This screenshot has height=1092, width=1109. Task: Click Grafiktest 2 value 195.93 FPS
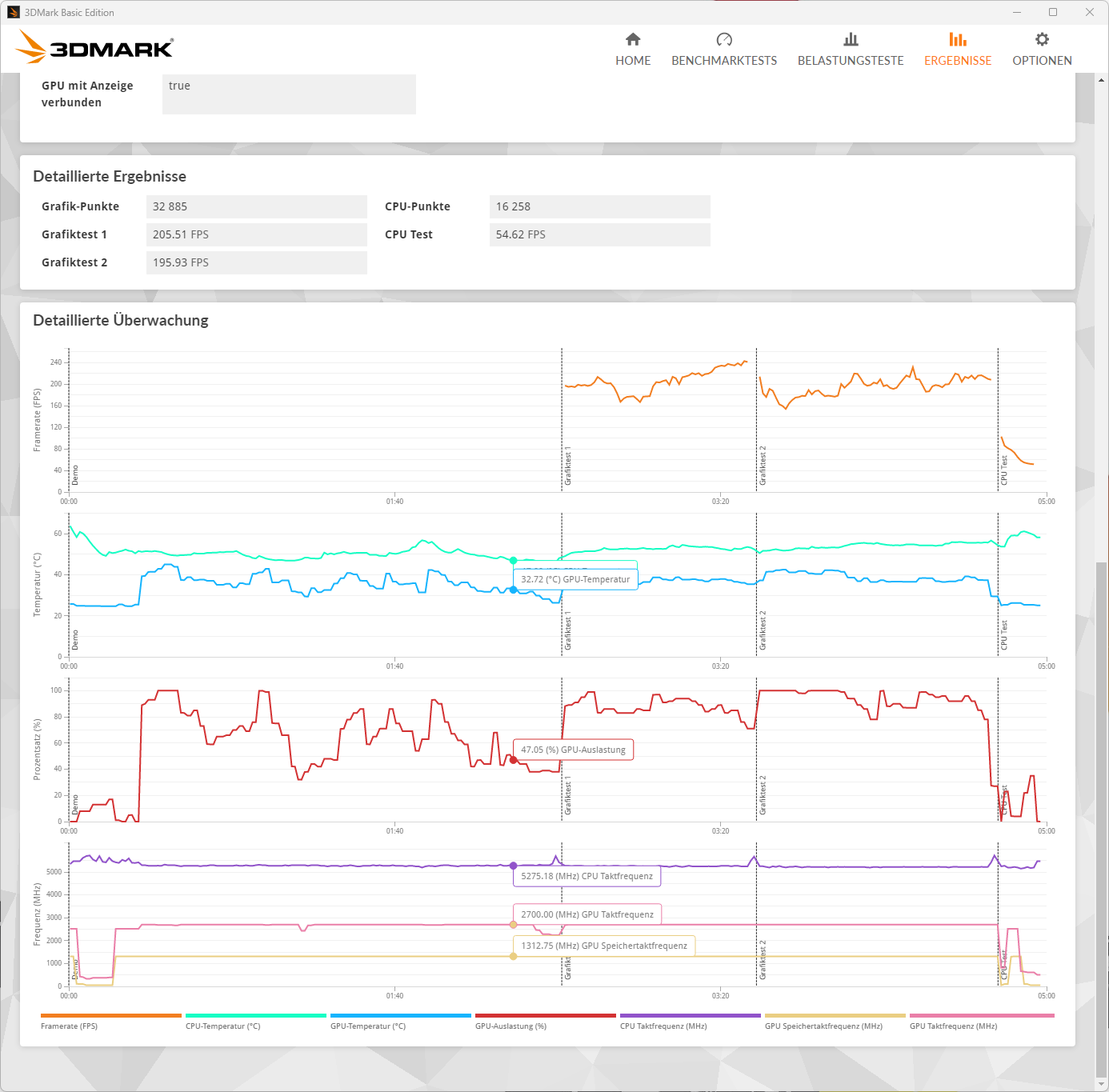pos(257,262)
